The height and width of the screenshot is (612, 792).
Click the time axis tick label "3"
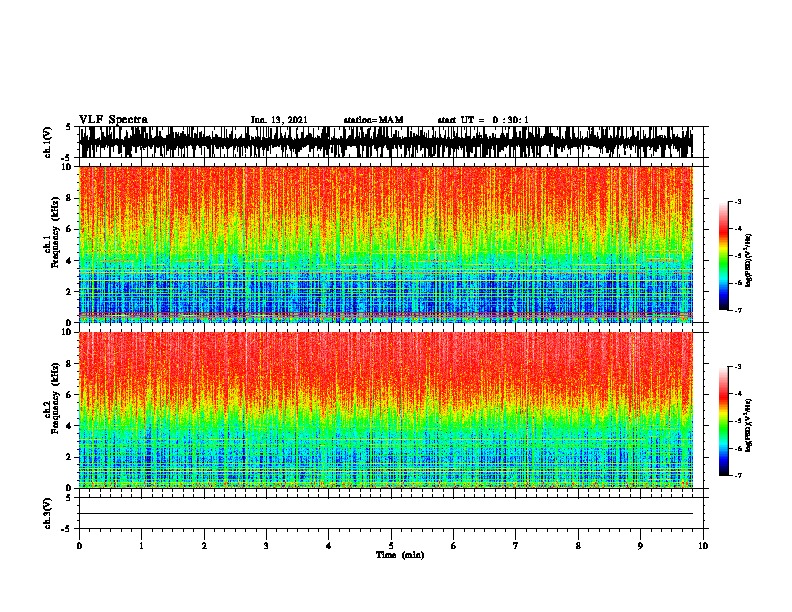tap(266, 546)
